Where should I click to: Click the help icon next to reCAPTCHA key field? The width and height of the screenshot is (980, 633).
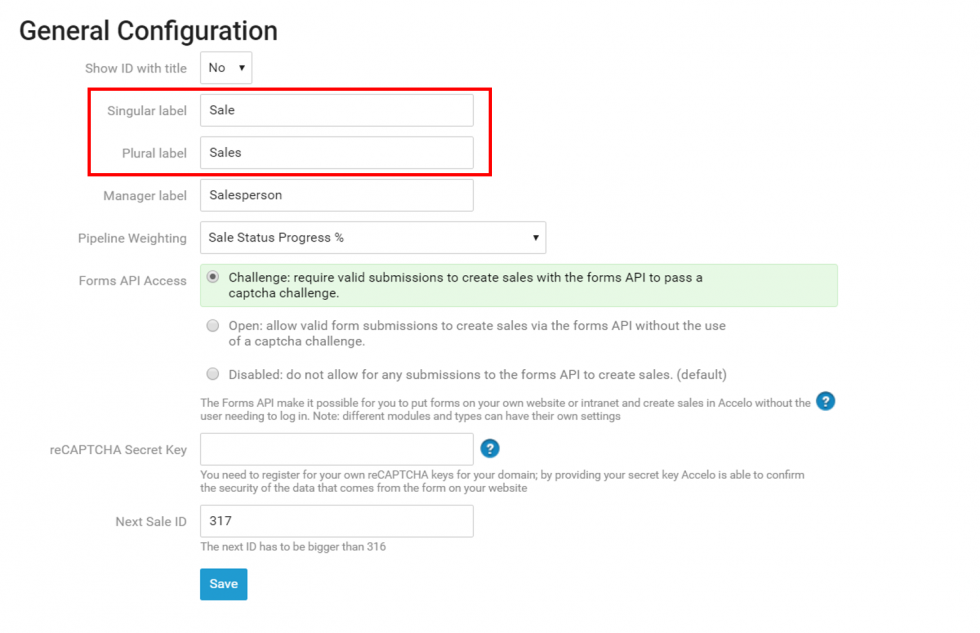[x=490, y=448]
